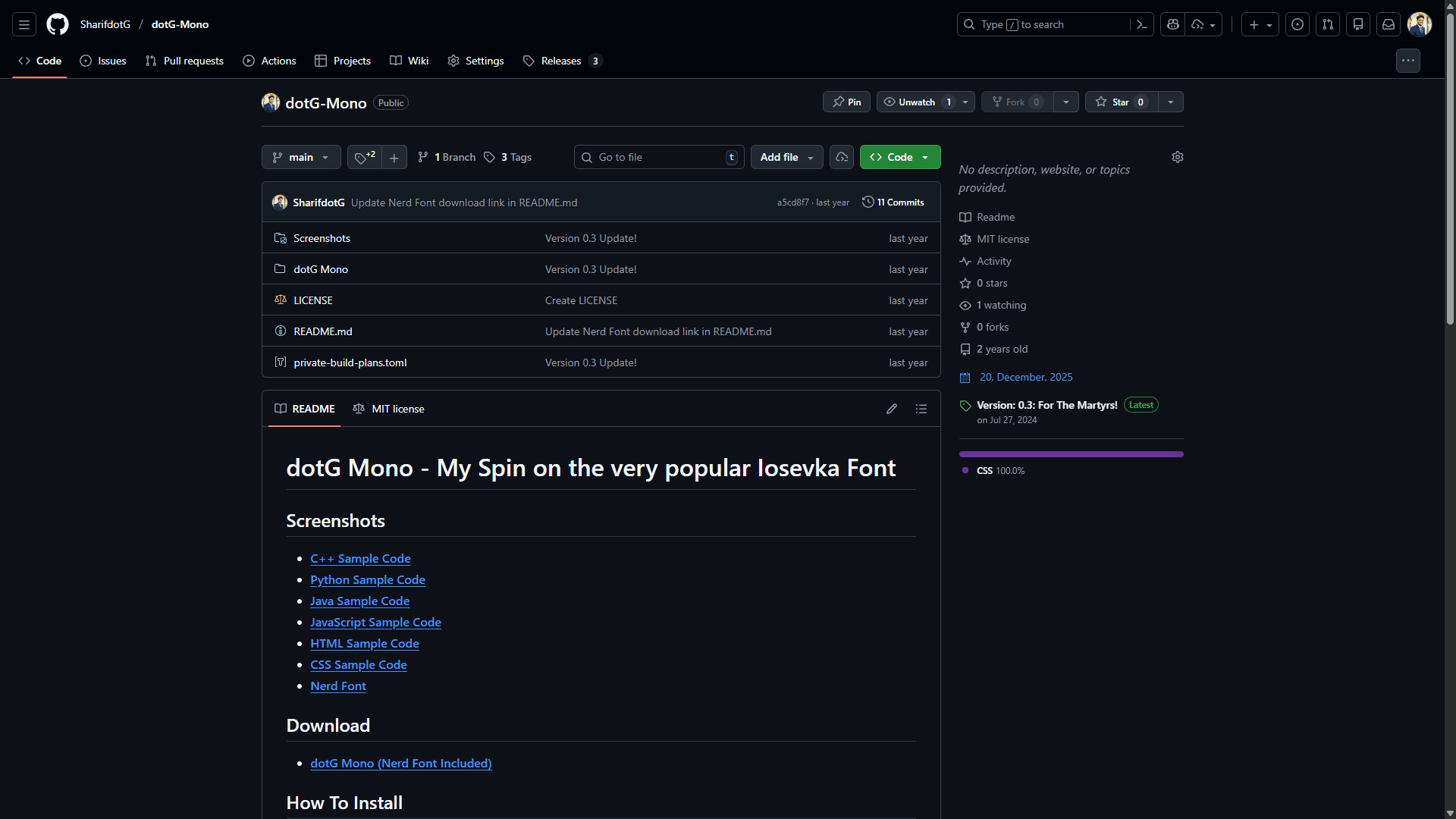Click the CSS language bar

click(1071, 454)
